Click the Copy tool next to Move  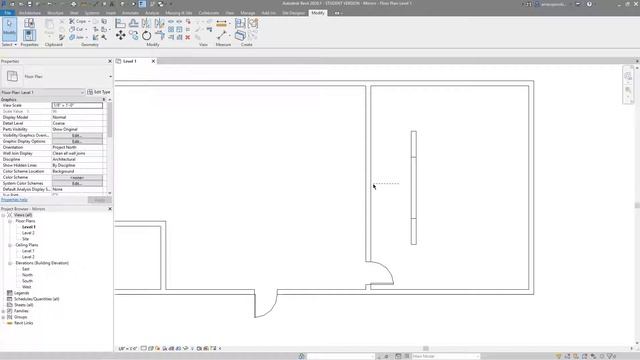coord(133,36)
